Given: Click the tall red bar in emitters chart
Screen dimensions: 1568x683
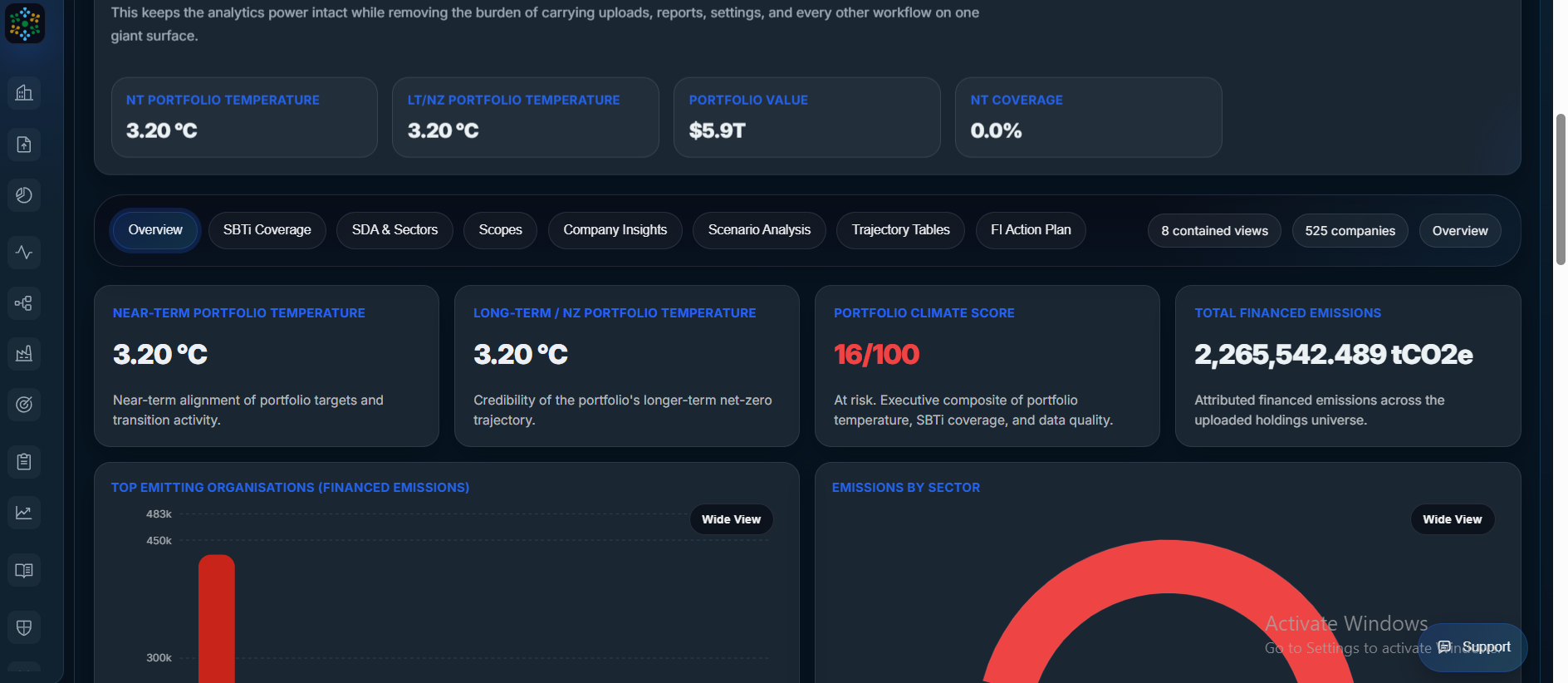Looking at the screenshot, I should coord(217,618).
